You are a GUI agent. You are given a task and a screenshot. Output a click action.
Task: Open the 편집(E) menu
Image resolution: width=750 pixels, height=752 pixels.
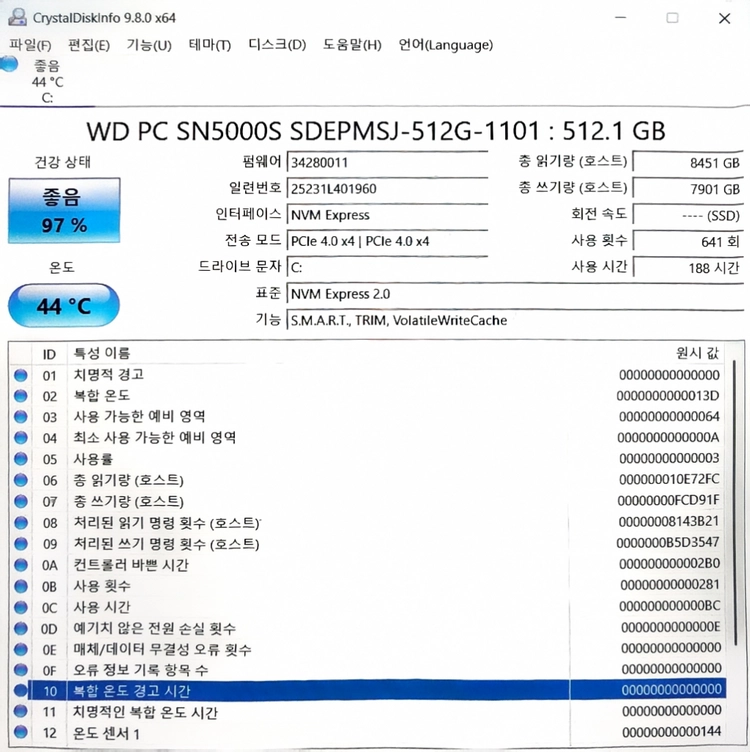tap(89, 45)
